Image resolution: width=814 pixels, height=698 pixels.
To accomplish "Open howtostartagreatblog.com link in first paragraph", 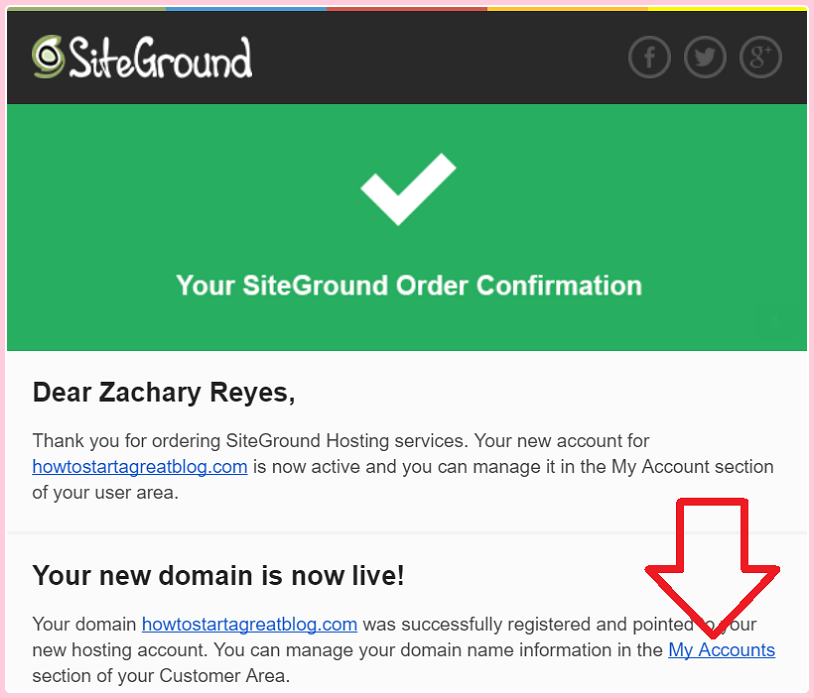I will [140, 467].
